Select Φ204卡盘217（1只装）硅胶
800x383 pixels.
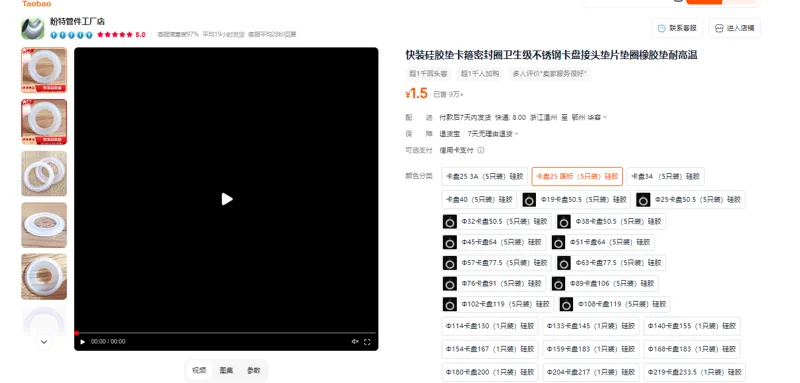click(590, 372)
